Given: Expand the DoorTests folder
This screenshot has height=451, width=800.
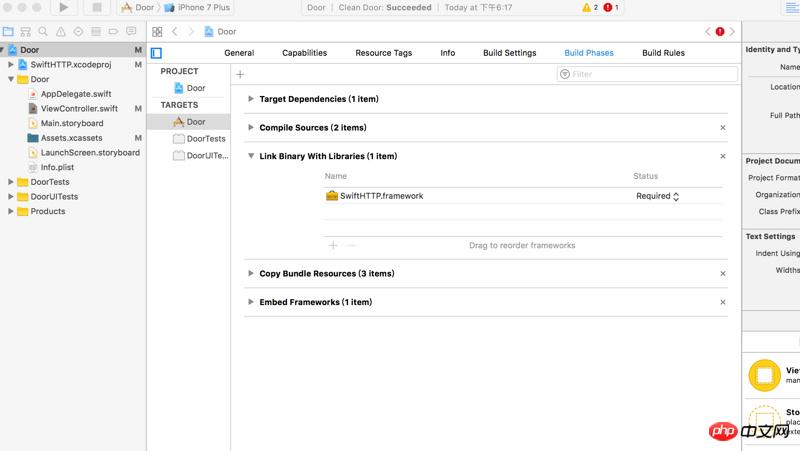Looking at the screenshot, I should [10, 182].
